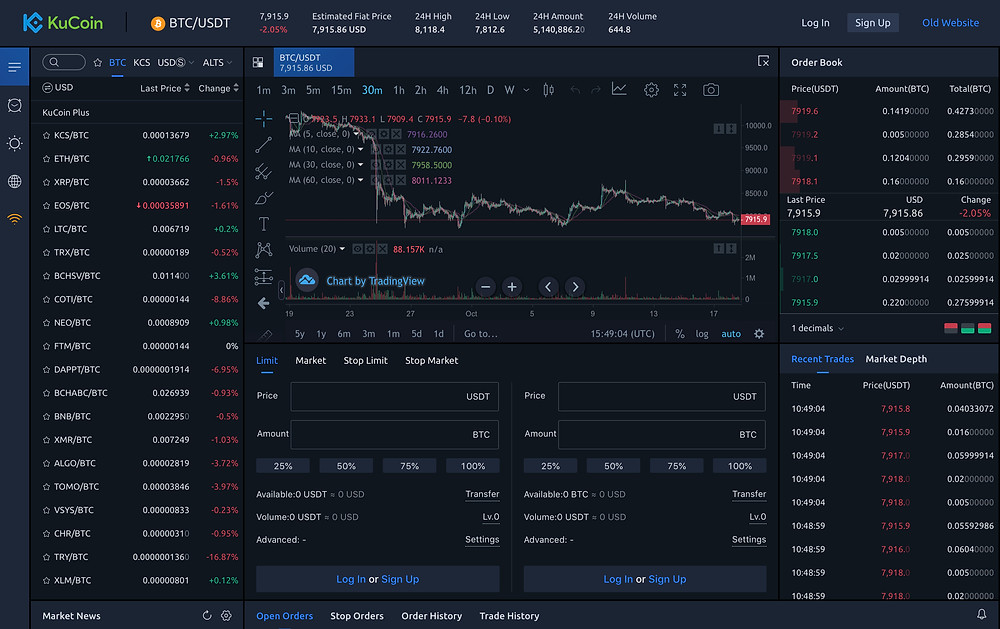Expand the USDⓈ markets dropdown
Viewport: 1000px width, 629px height.
pyautogui.click(x=175, y=63)
